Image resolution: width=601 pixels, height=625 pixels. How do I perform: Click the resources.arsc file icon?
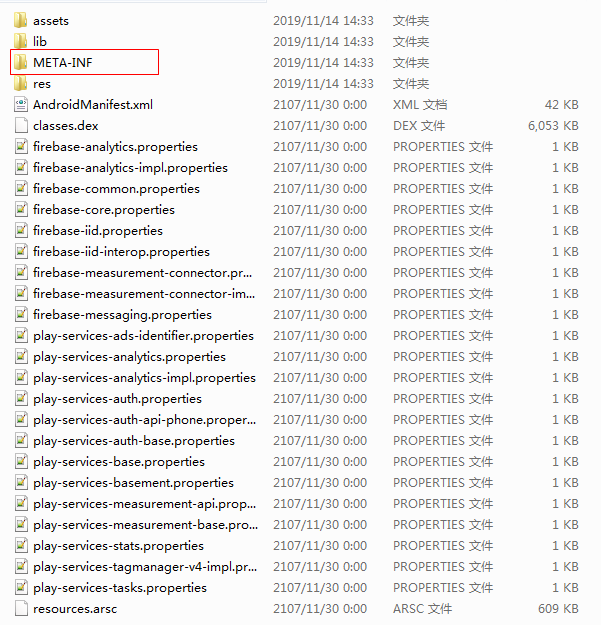point(21,609)
